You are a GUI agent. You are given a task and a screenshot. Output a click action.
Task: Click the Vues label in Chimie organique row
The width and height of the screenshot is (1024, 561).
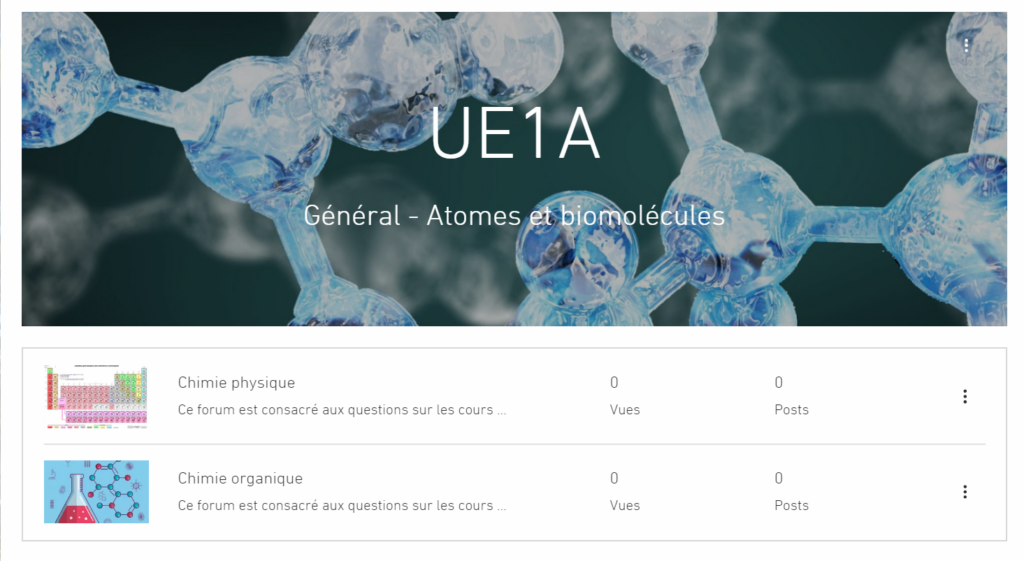point(625,505)
